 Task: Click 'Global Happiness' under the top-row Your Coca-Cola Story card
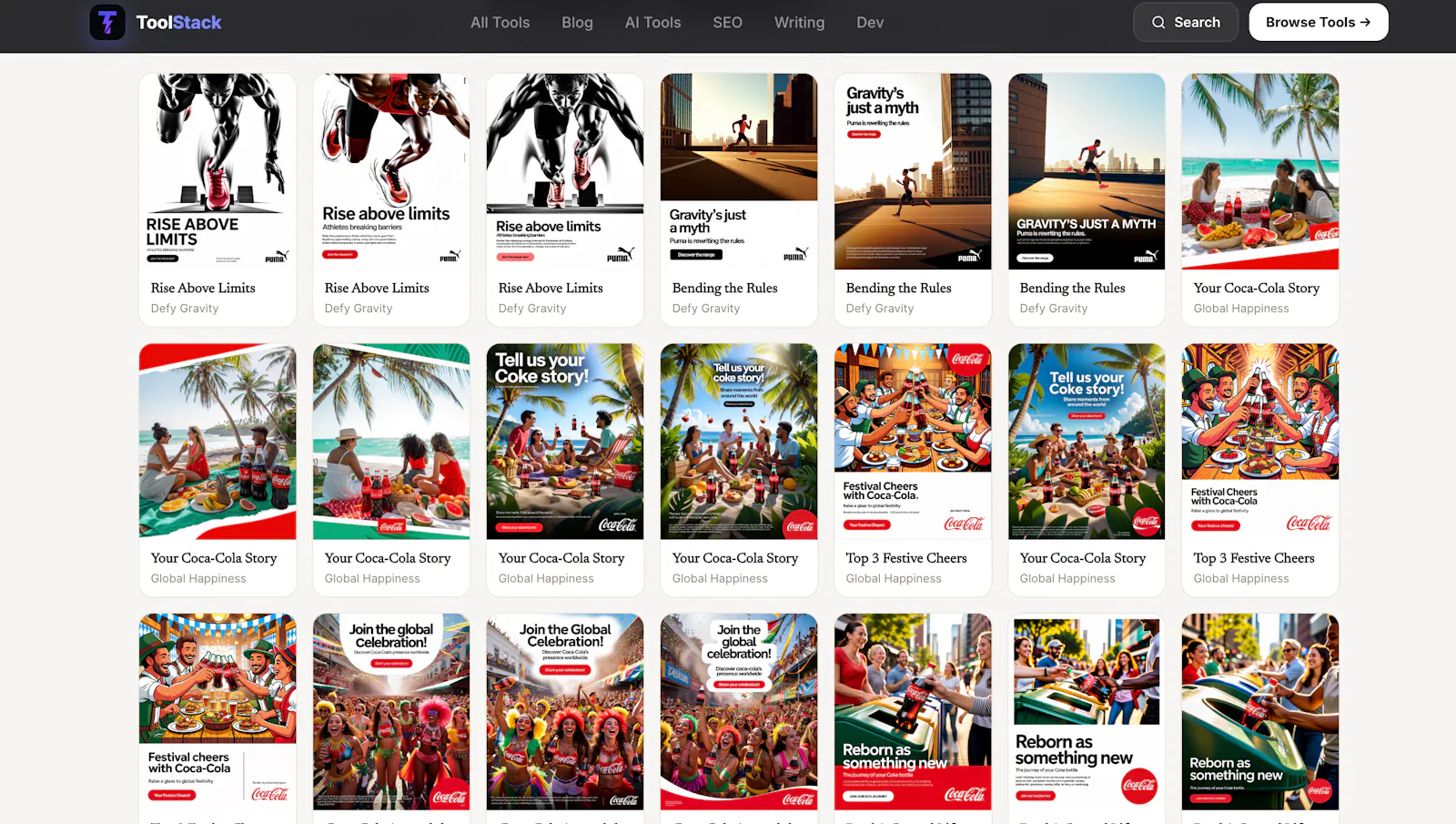coord(1241,309)
